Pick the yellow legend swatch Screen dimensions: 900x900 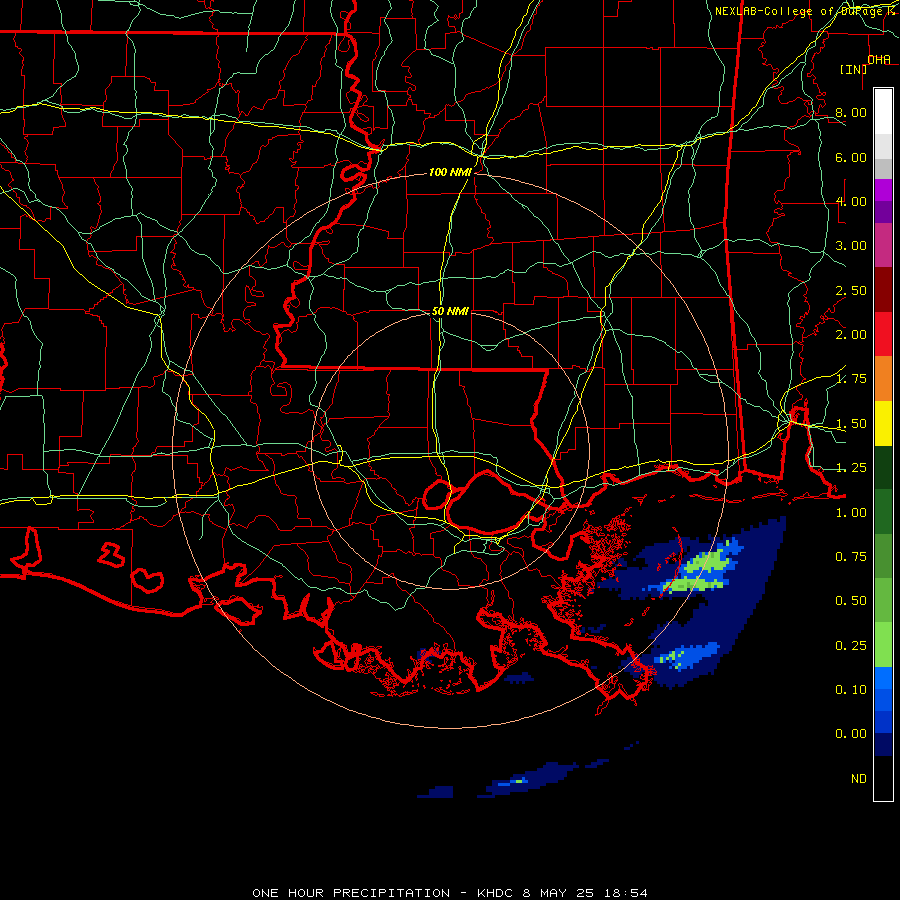883,424
